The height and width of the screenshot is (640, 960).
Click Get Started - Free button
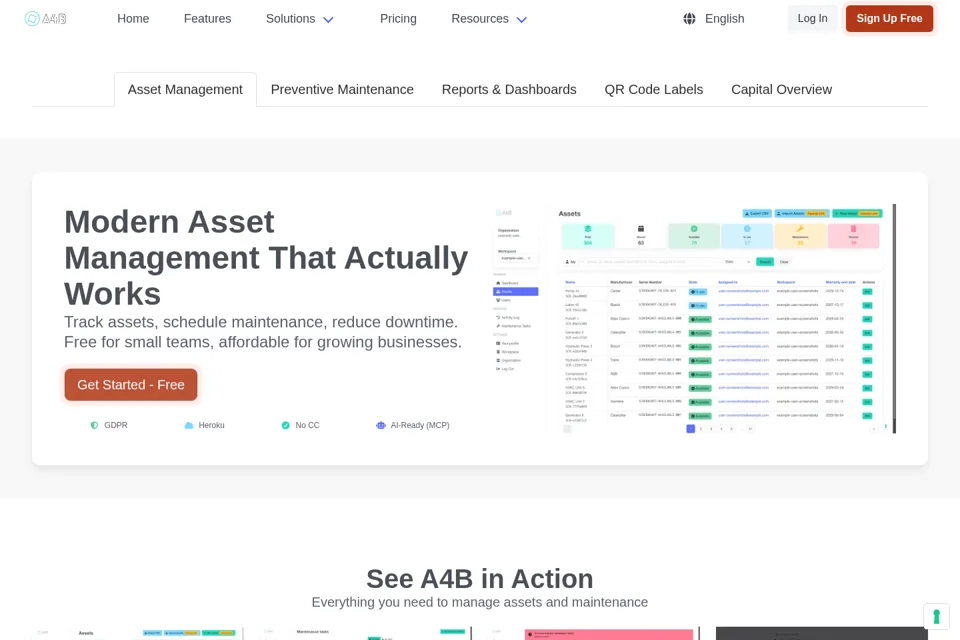(x=130, y=385)
